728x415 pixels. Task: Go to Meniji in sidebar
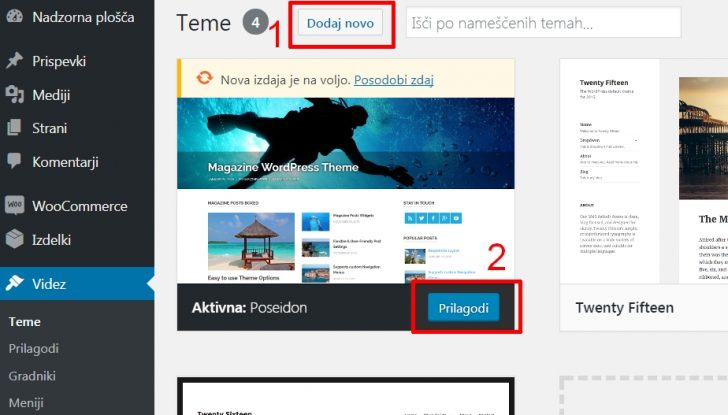coord(26,402)
